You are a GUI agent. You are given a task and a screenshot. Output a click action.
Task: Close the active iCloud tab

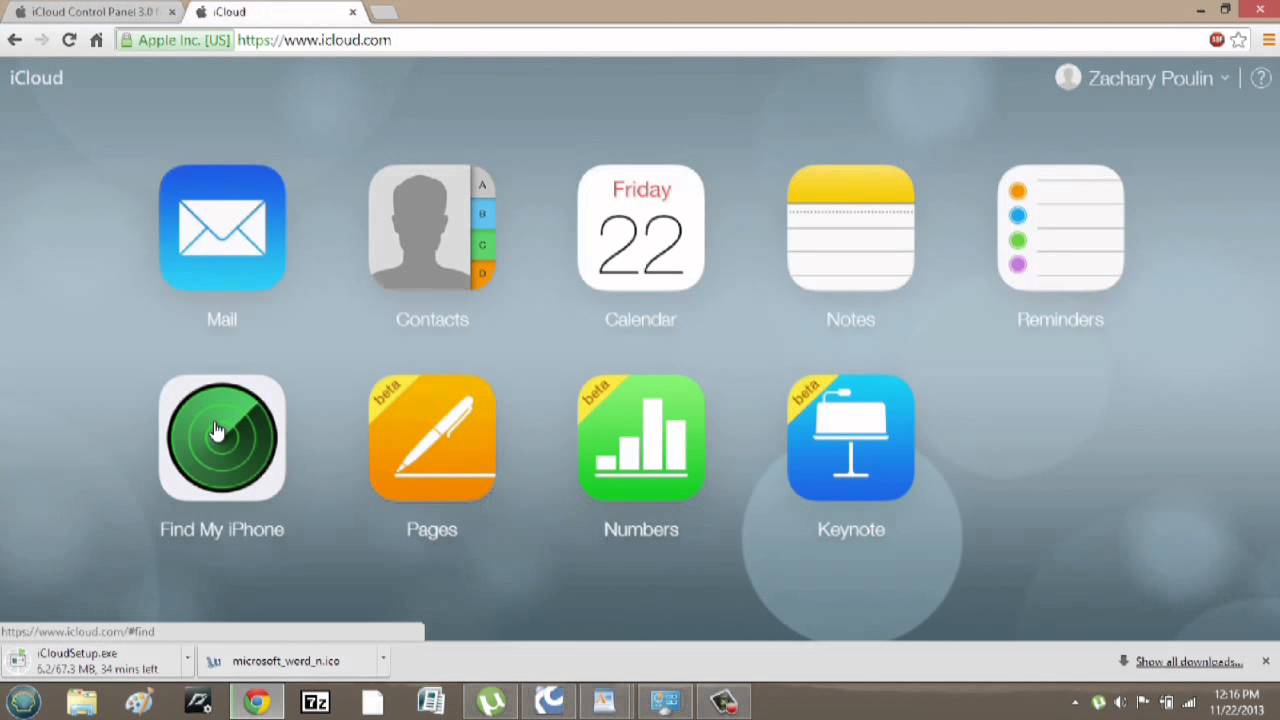[x=352, y=12]
